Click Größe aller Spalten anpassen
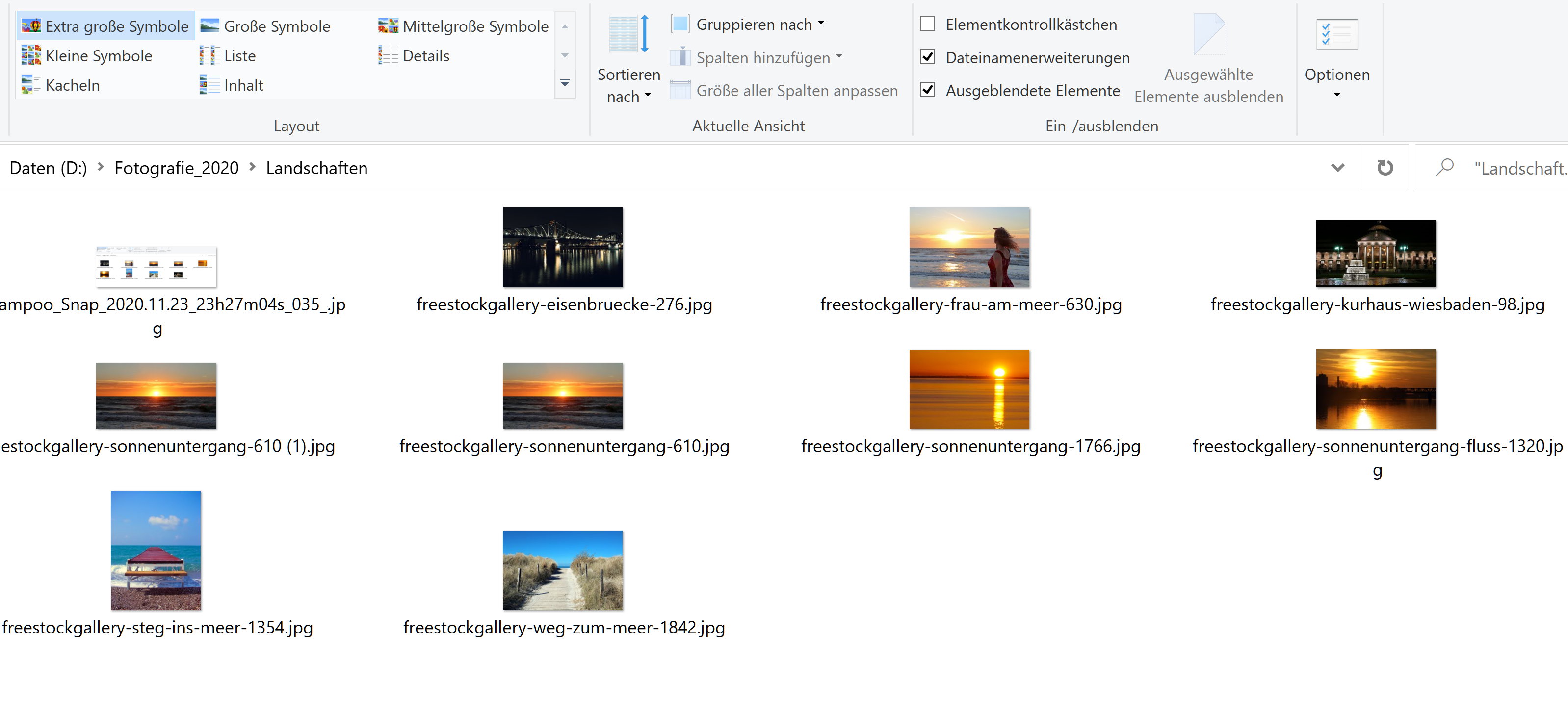The width and height of the screenshot is (1568, 709). 784,91
